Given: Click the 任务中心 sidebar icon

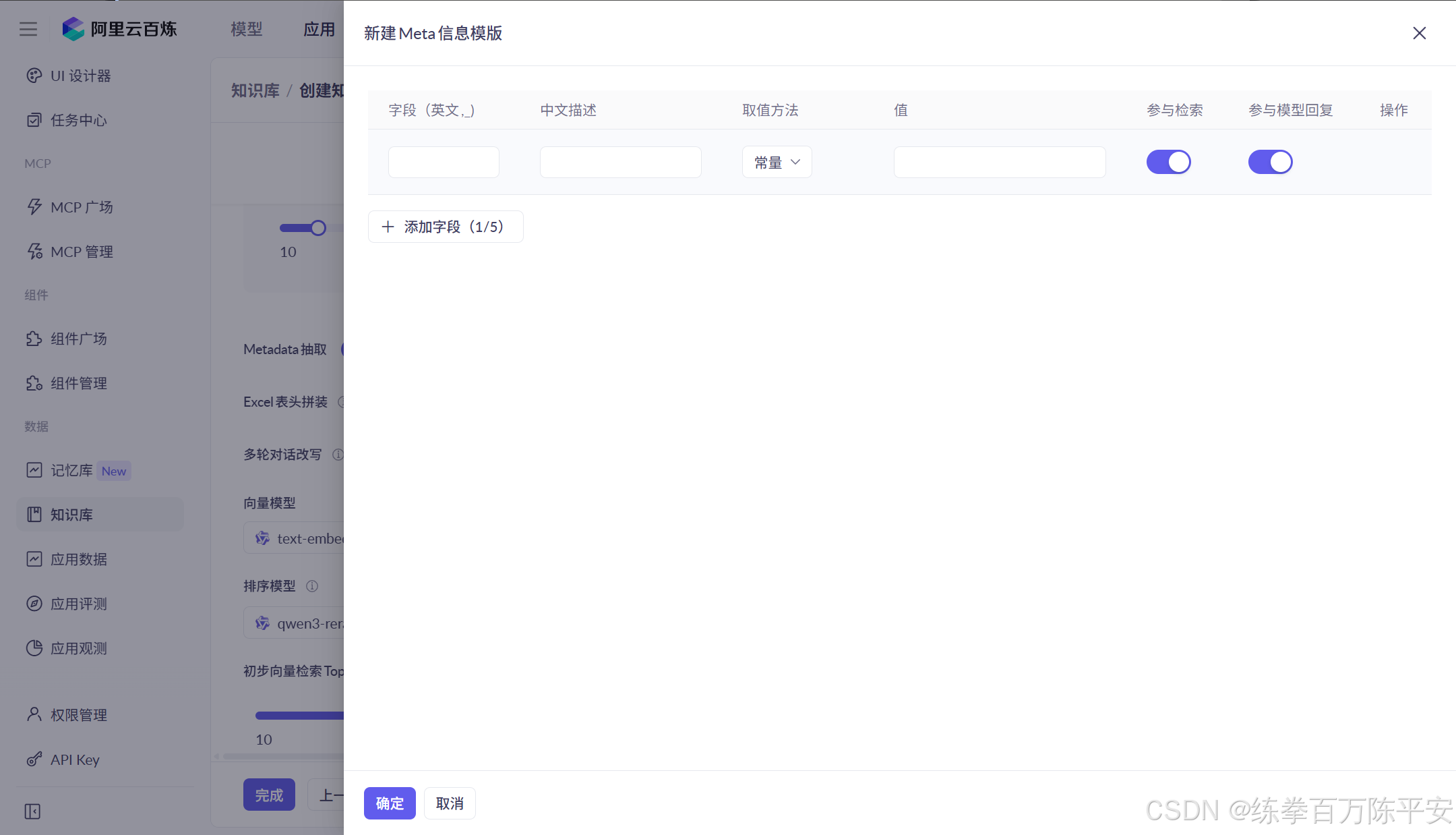Looking at the screenshot, I should click(34, 120).
